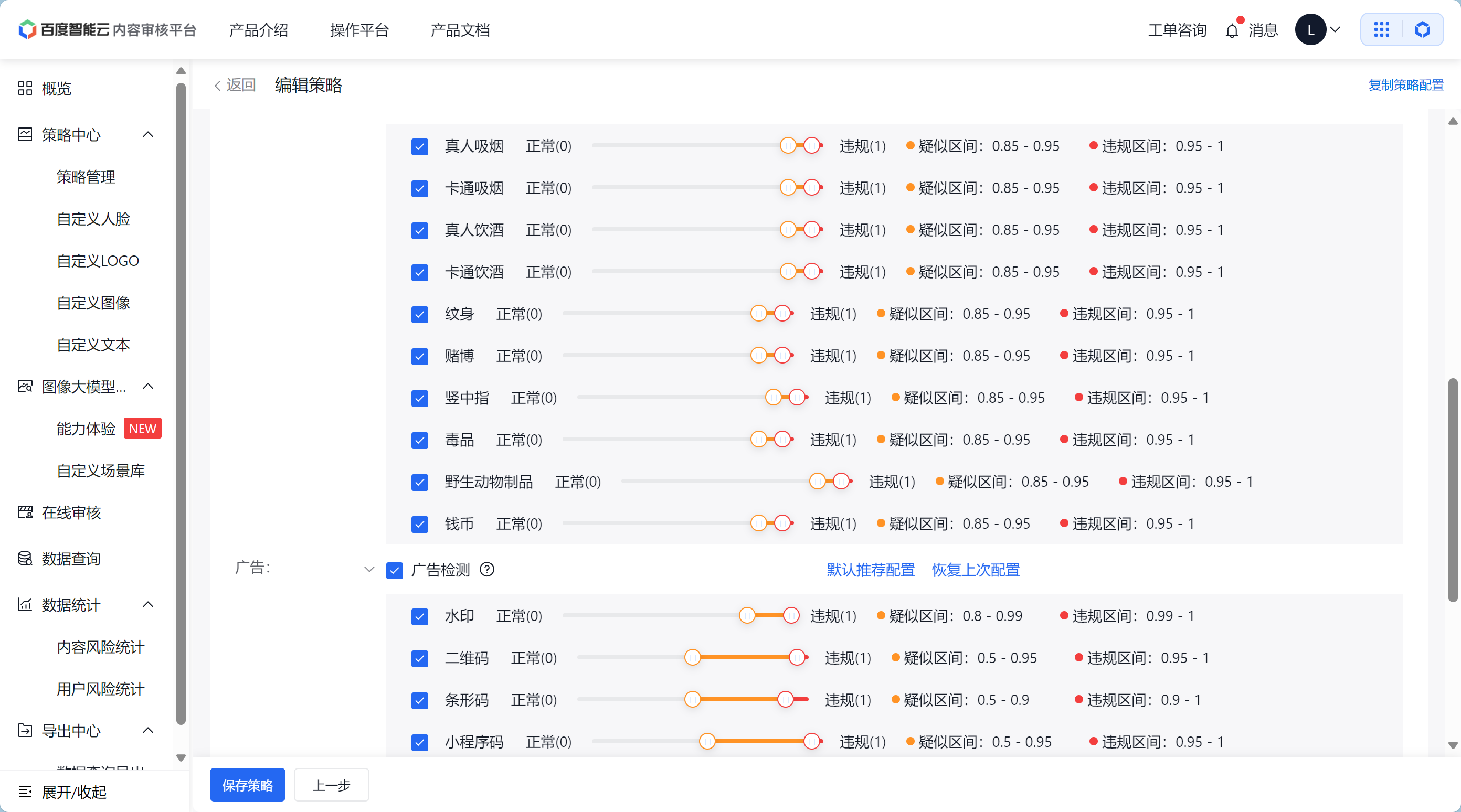Image resolution: width=1461 pixels, height=812 pixels.
Task: Click the hexagon console icon
Action: (x=1423, y=30)
